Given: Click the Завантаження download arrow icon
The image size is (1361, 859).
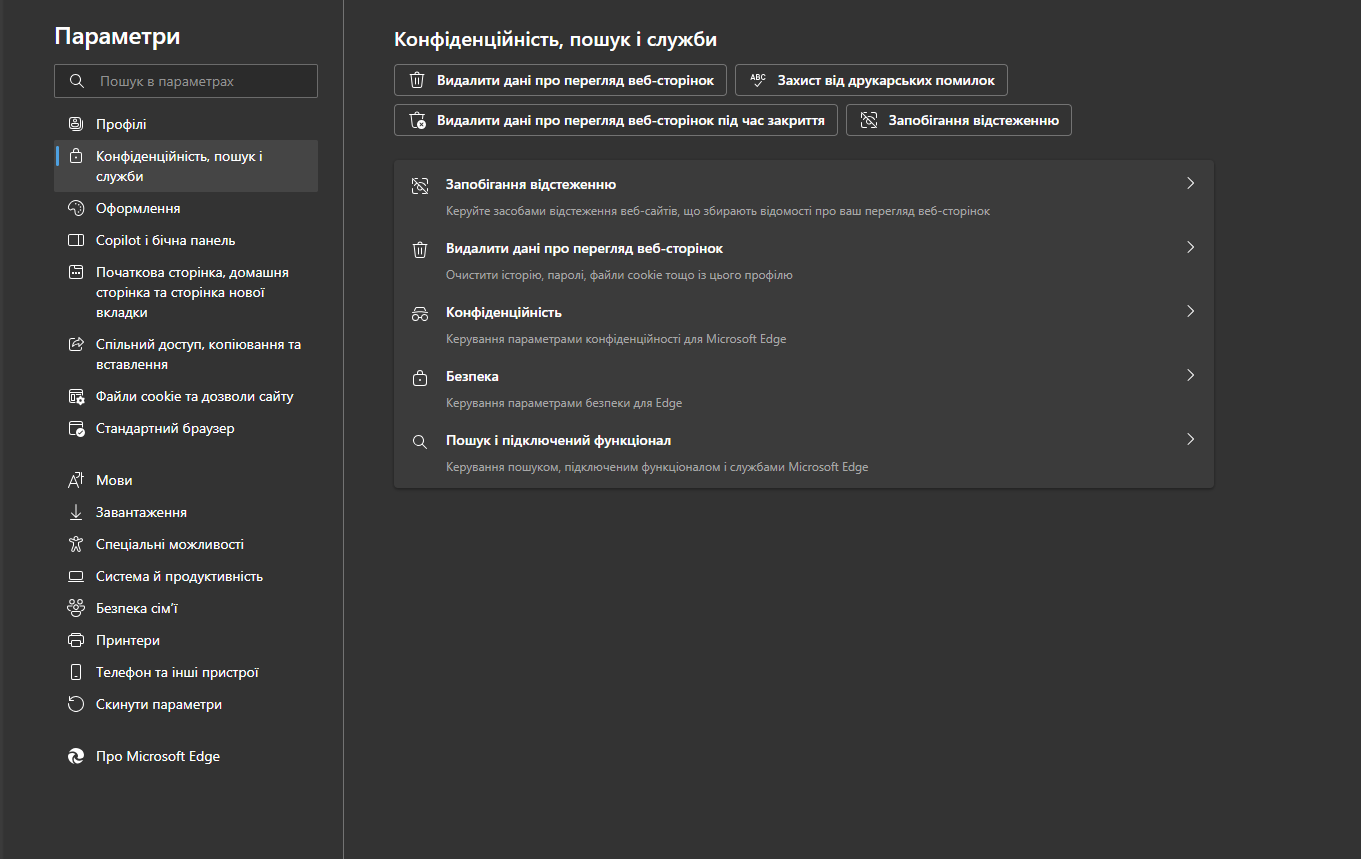Looking at the screenshot, I should pyautogui.click(x=76, y=512).
